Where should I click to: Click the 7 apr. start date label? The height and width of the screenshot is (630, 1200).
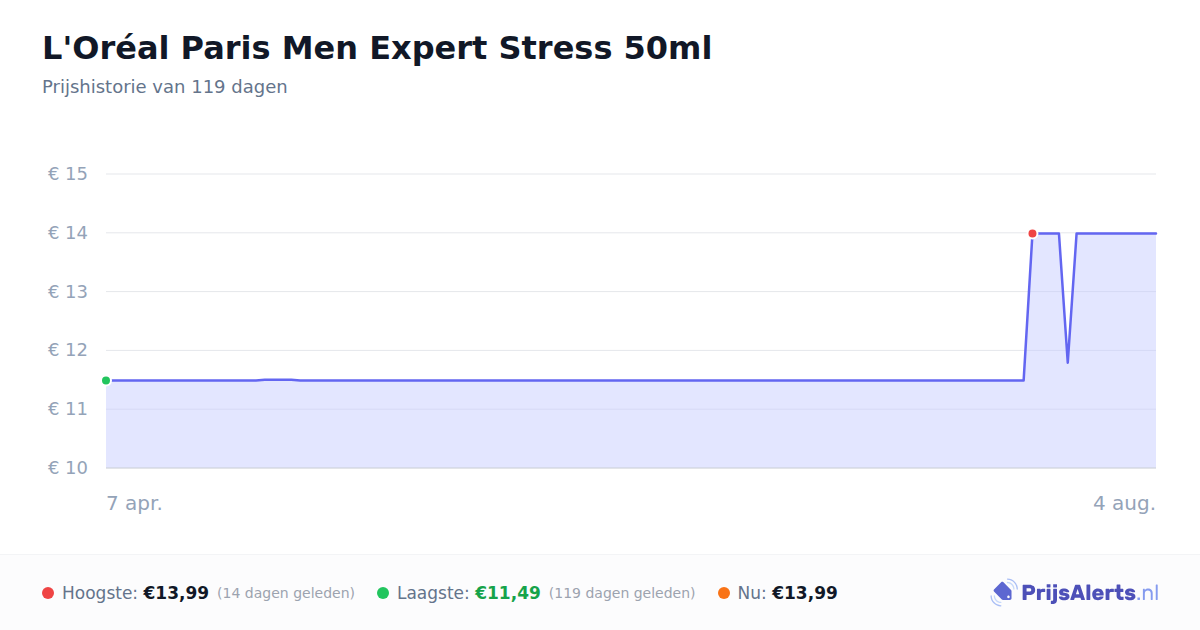click(135, 504)
